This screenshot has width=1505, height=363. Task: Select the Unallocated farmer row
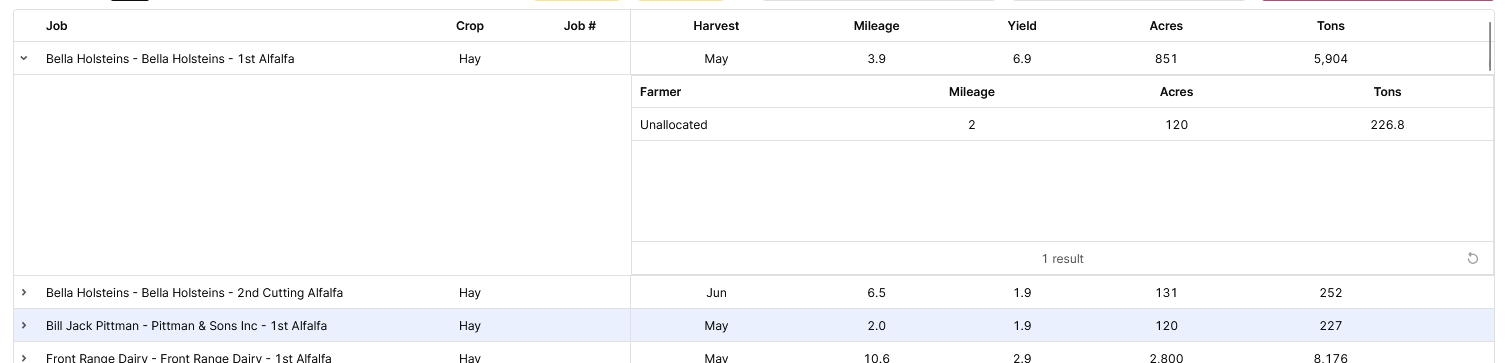[1063, 125]
